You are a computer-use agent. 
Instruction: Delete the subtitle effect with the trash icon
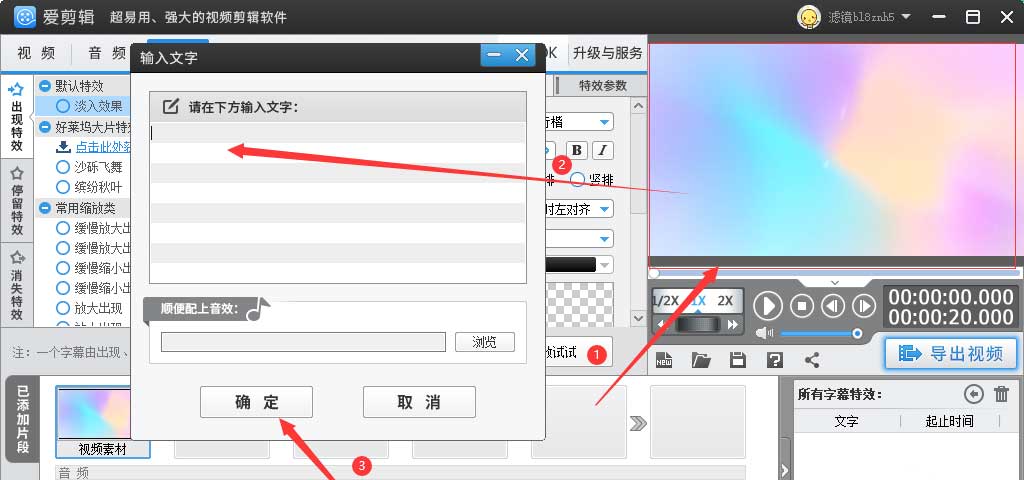coord(1001,394)
